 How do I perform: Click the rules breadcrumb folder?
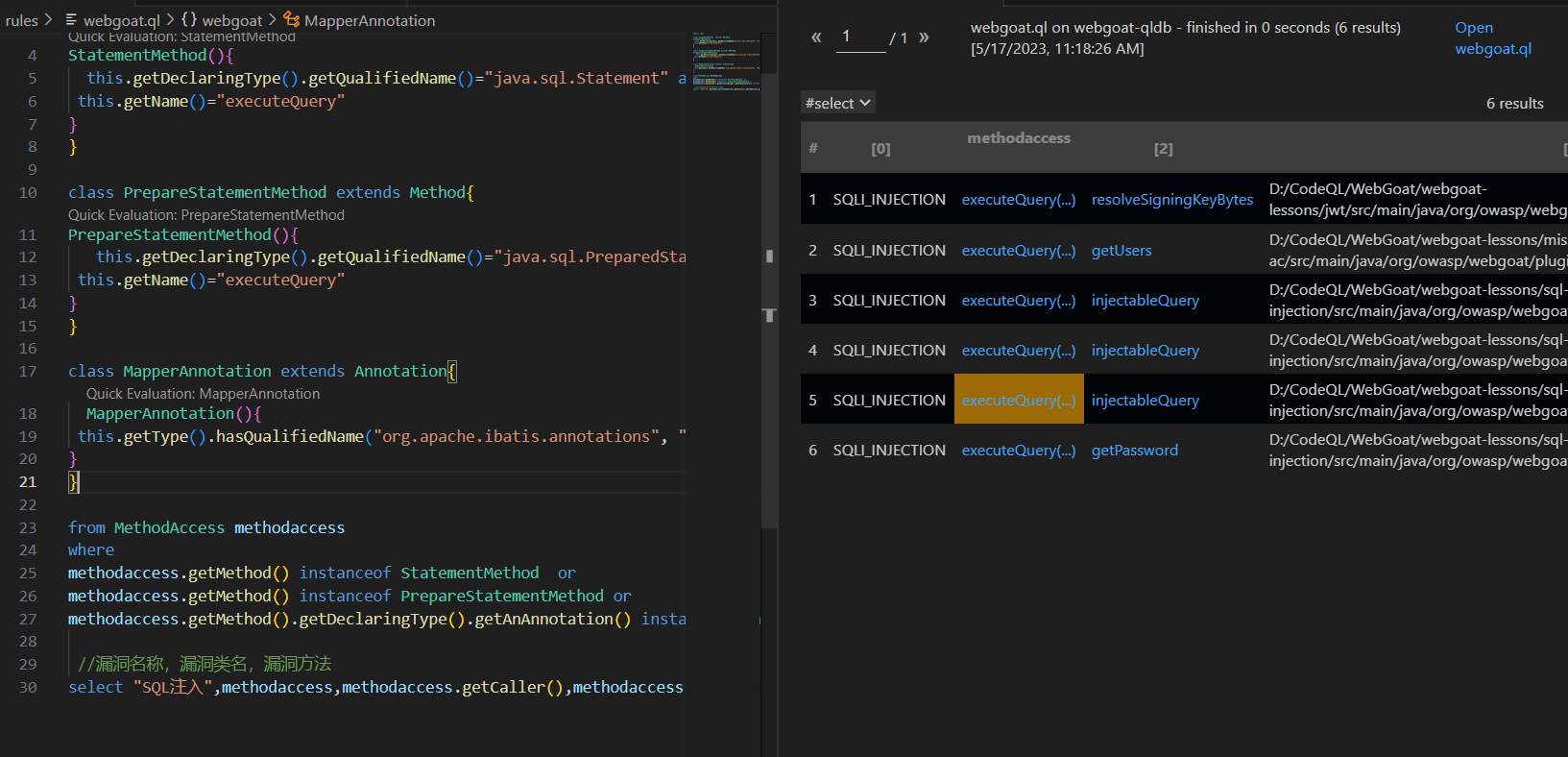tap(21, 20)
